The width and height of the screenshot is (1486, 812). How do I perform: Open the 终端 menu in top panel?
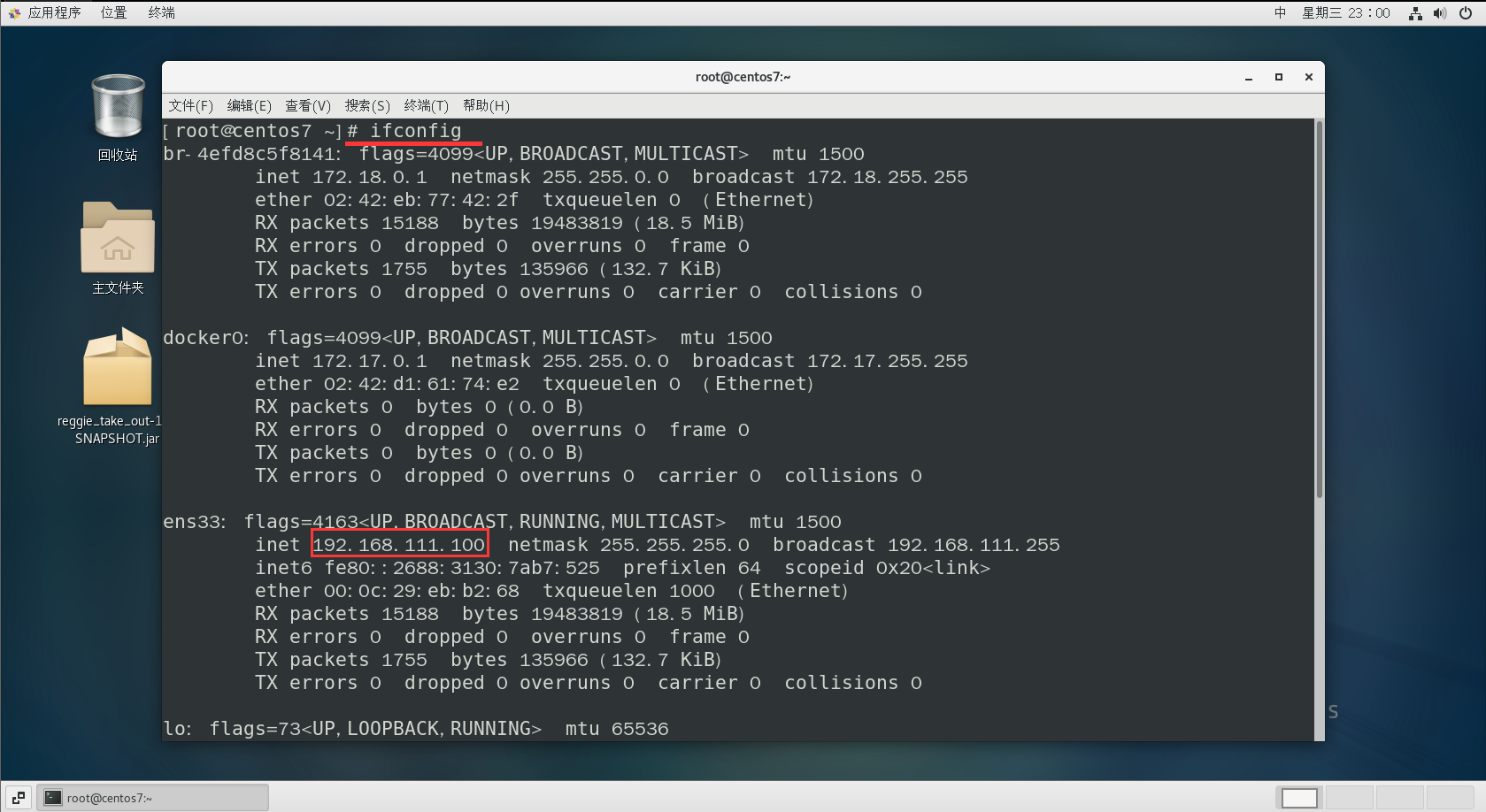[161, 13]
